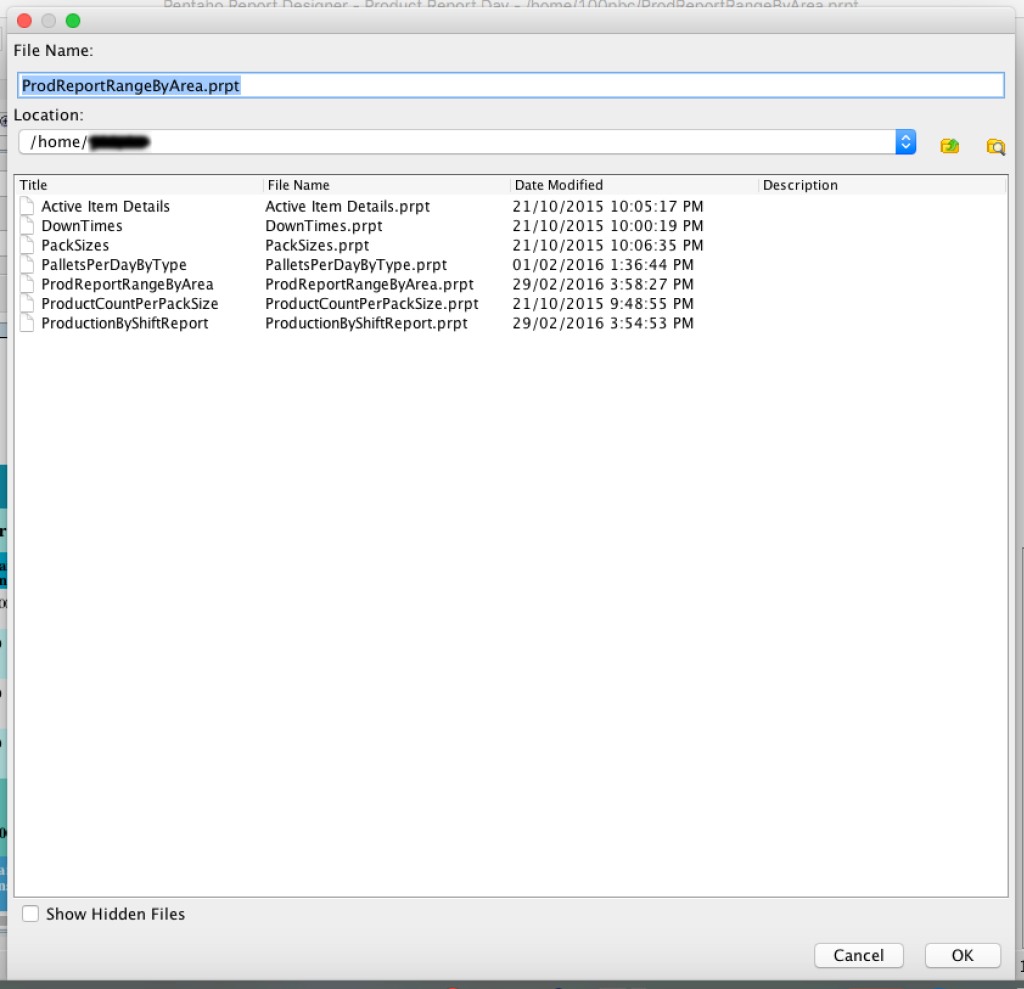Click file name ProductionByShiftReport.prpt
The image size is (1024, 989).
pos(366,323)
